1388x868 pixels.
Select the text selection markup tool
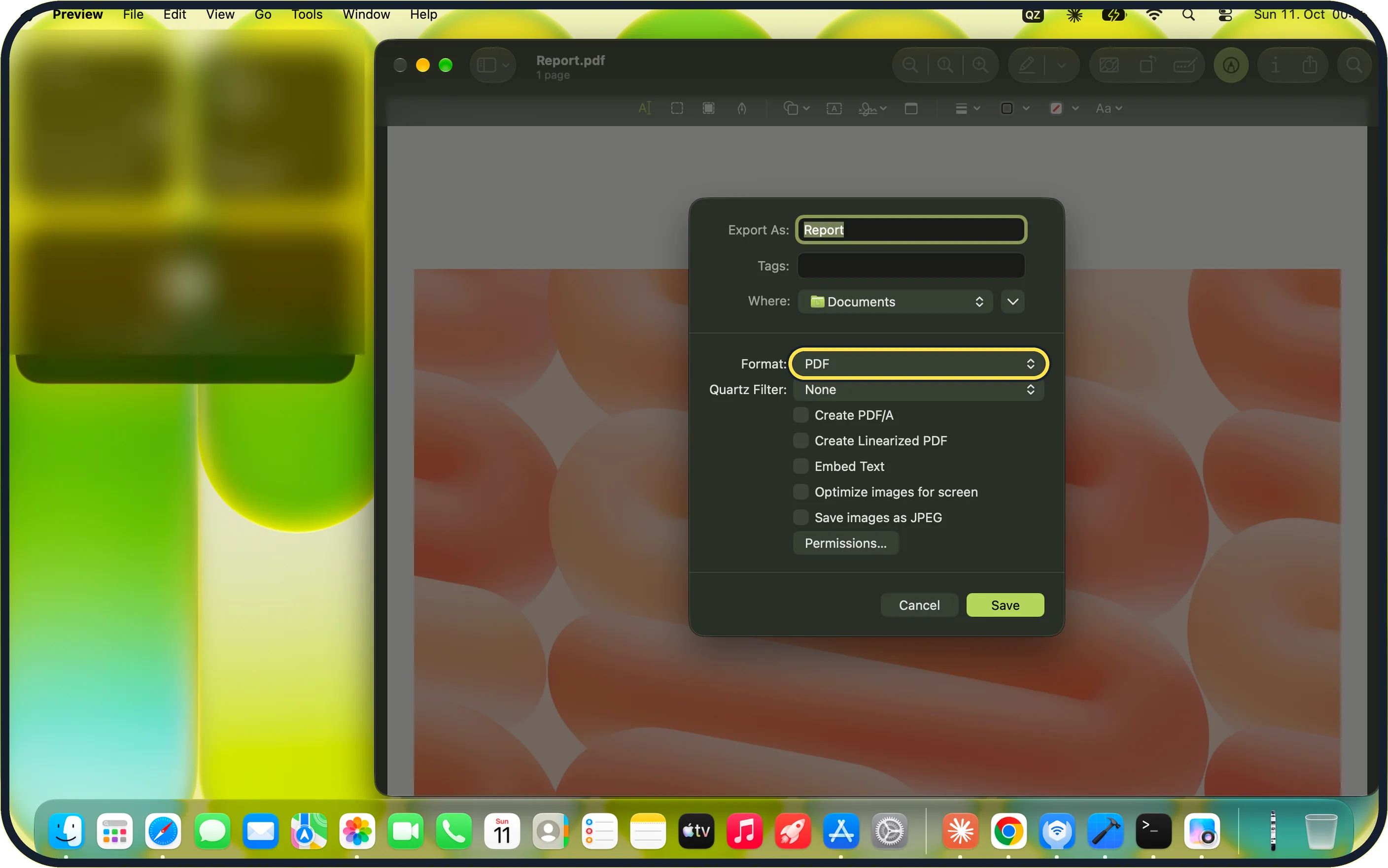(x=645, y=108)
